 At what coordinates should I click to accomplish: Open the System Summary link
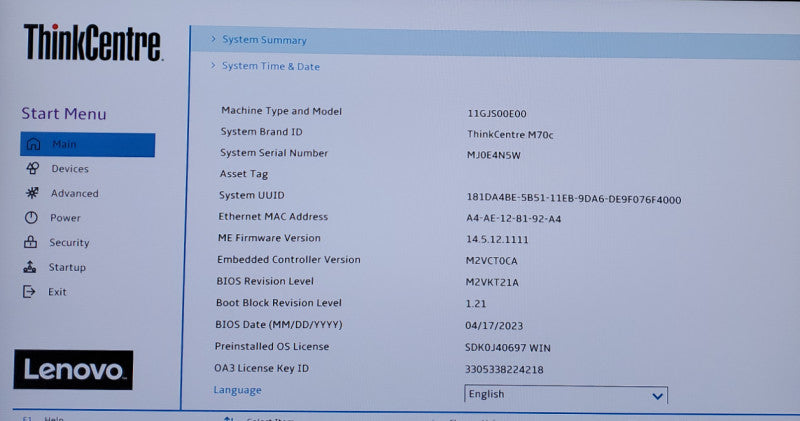264,40
